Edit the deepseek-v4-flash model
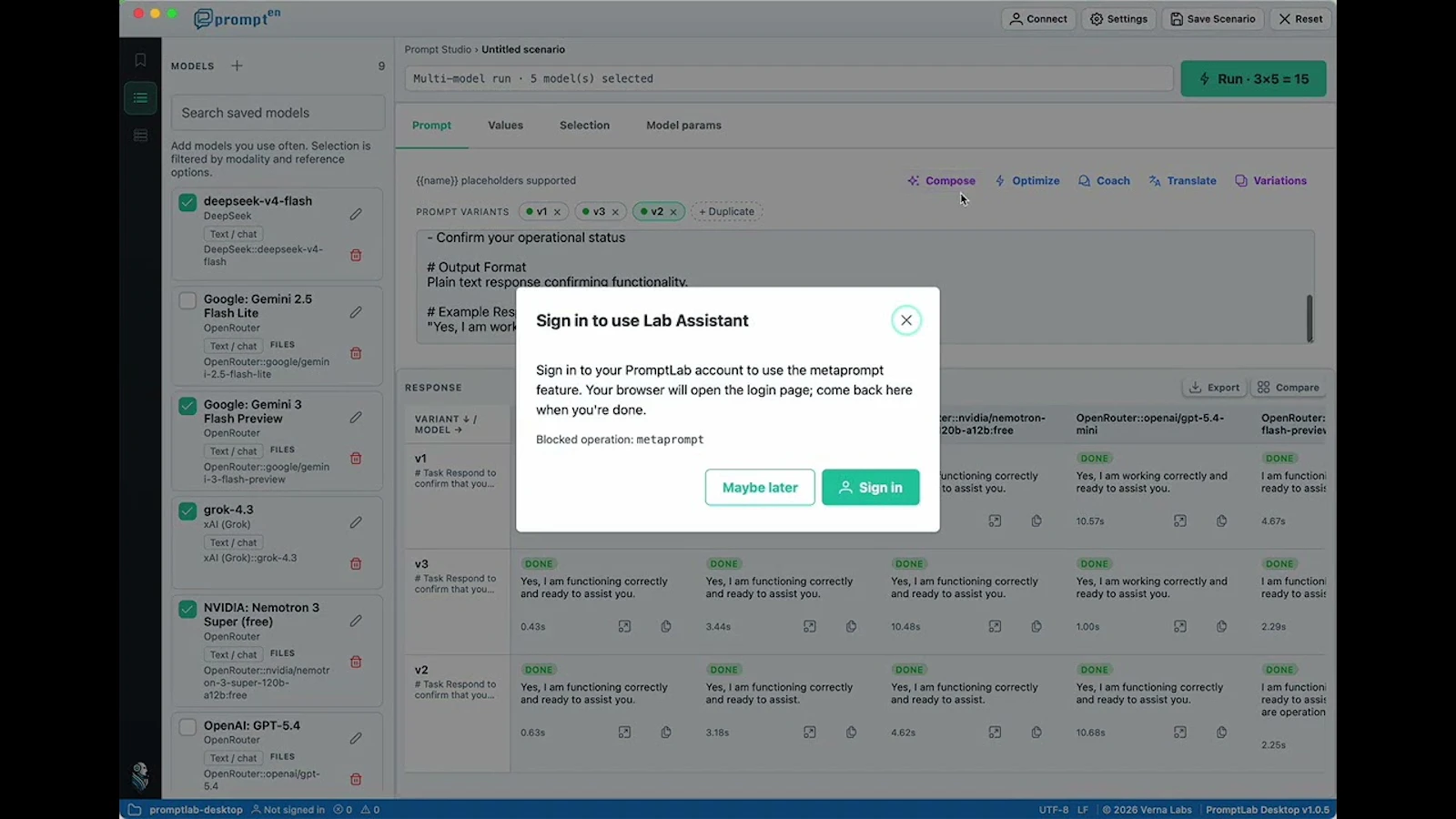 pyautogui.click(x=356, y=215)
